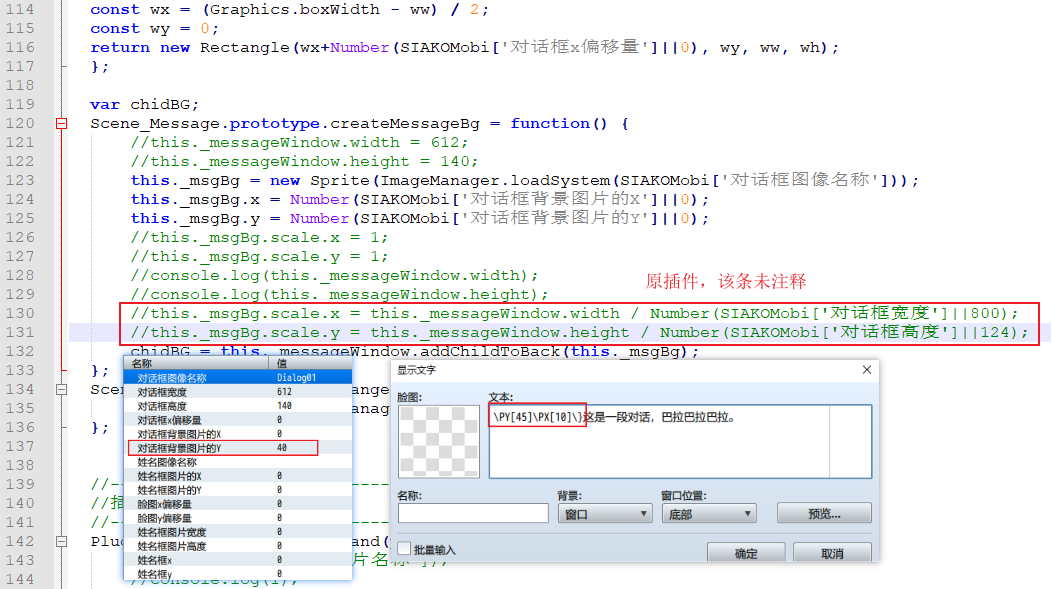
Task: Close the 显示文字 dialog
Action: 867,370
